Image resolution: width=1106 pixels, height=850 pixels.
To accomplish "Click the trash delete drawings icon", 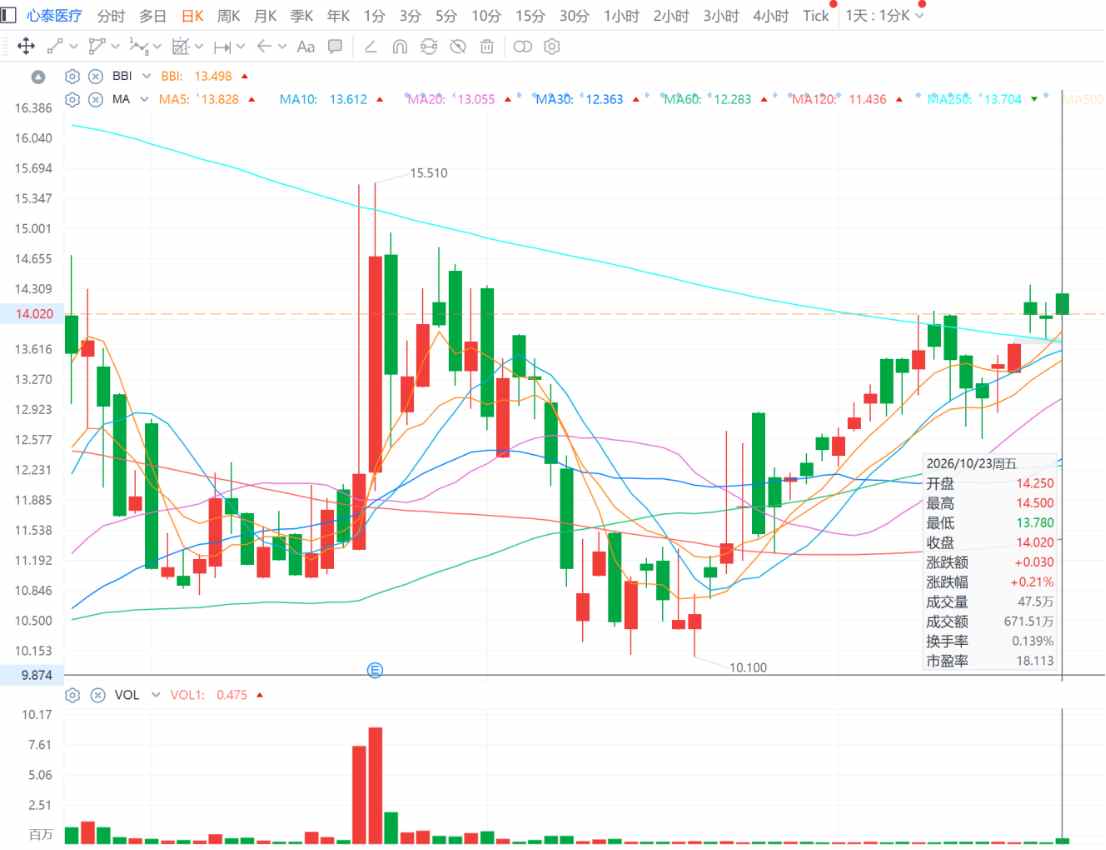I will click(487, 47).
